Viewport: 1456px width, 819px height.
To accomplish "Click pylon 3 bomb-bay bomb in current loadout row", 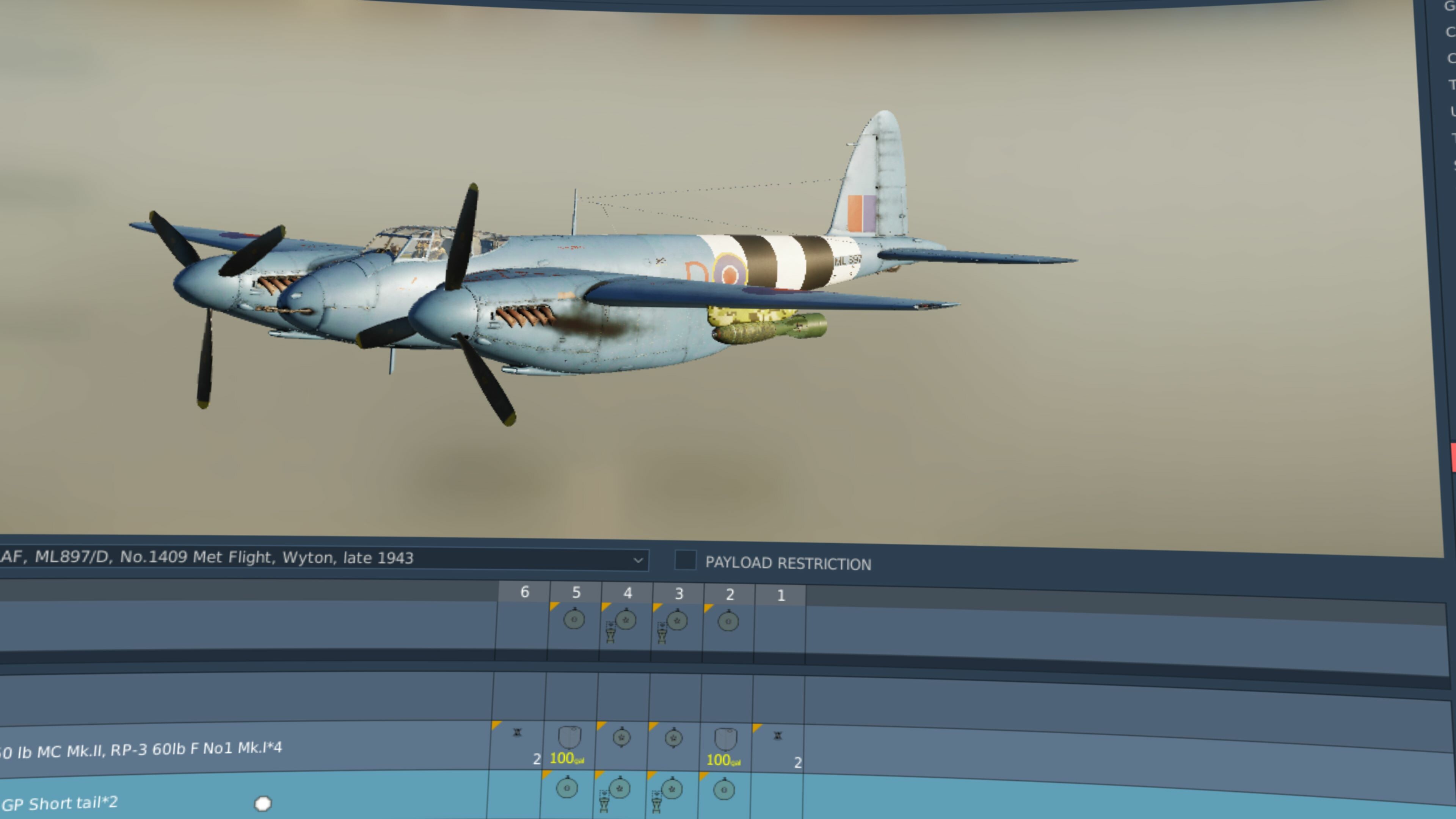I will pos(676,621).
